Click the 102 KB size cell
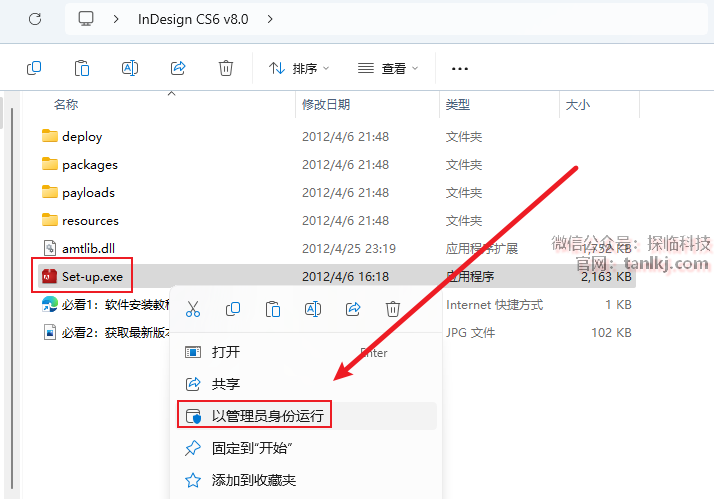This screenshot has width=714, height=499. coord(611,332)
